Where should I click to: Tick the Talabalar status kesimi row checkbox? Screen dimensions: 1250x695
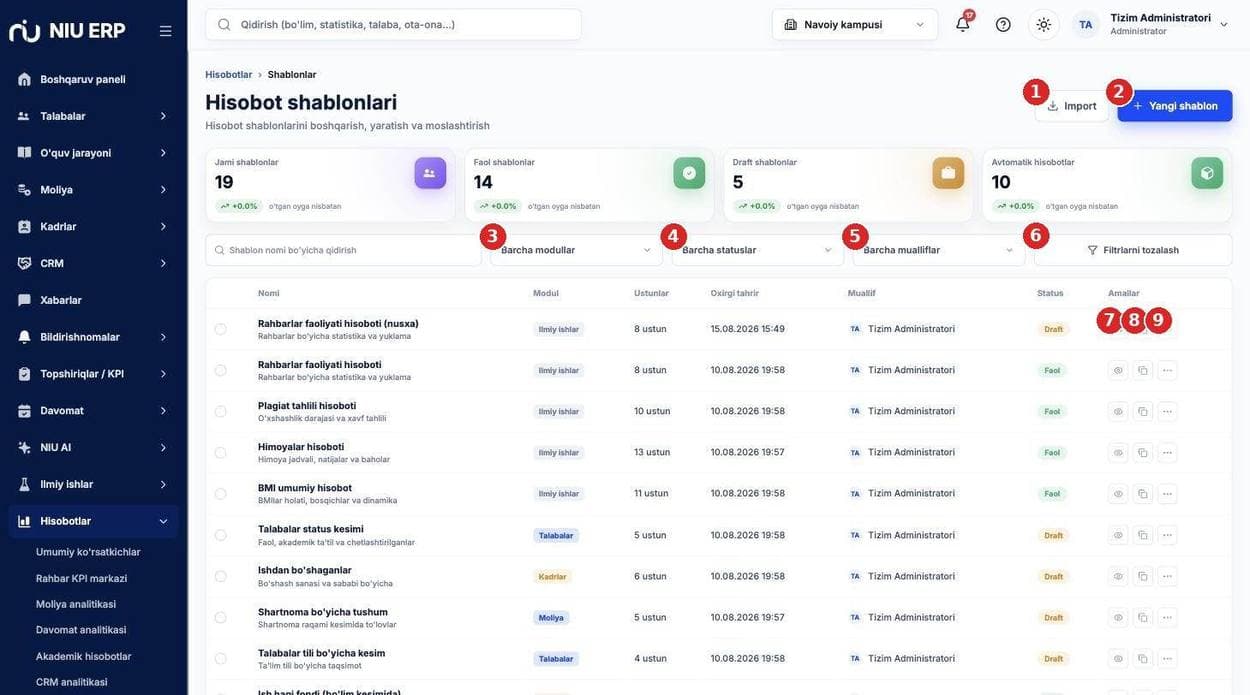(x=220, y=535)
